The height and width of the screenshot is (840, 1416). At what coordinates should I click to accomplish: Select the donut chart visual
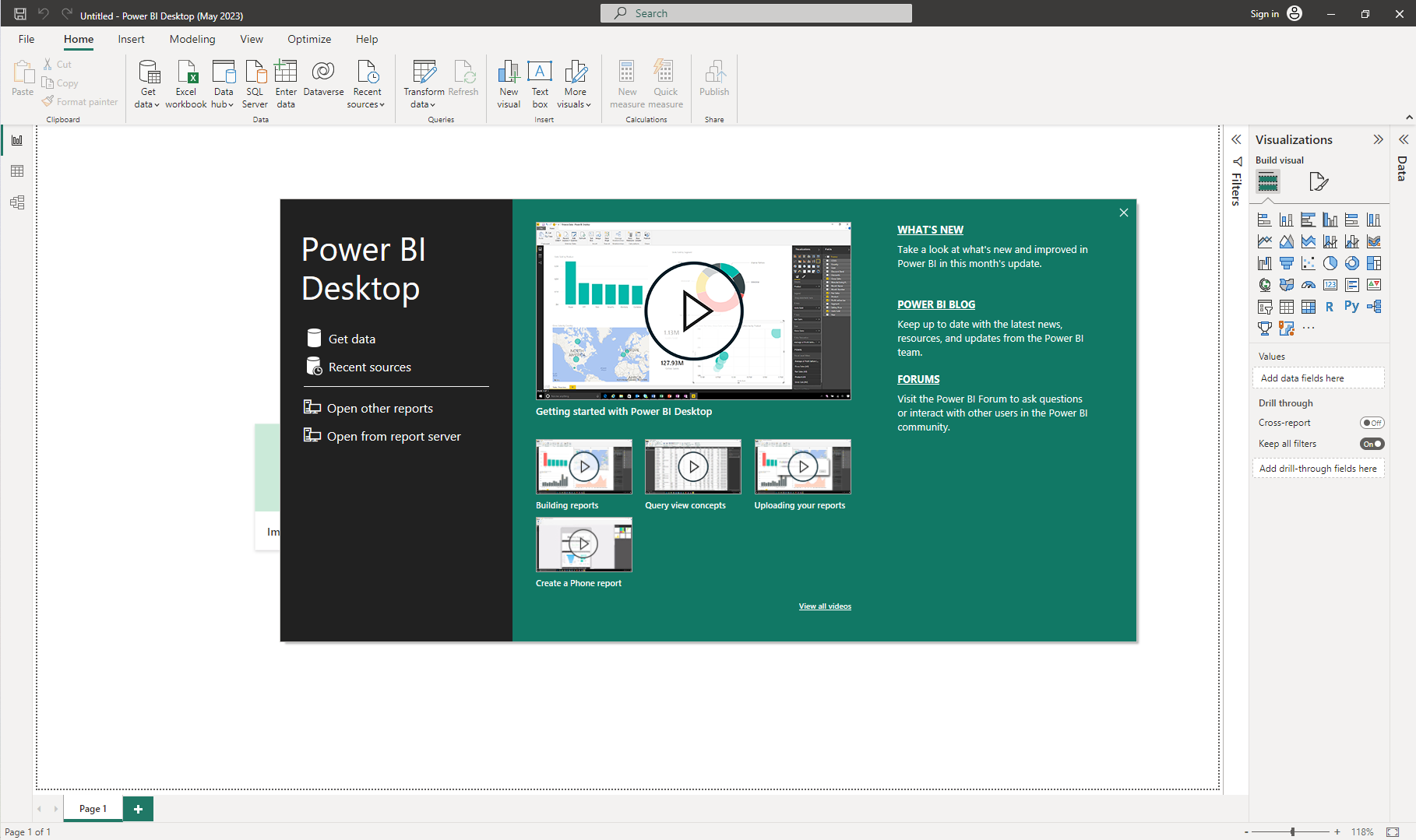click(1351, 263)
